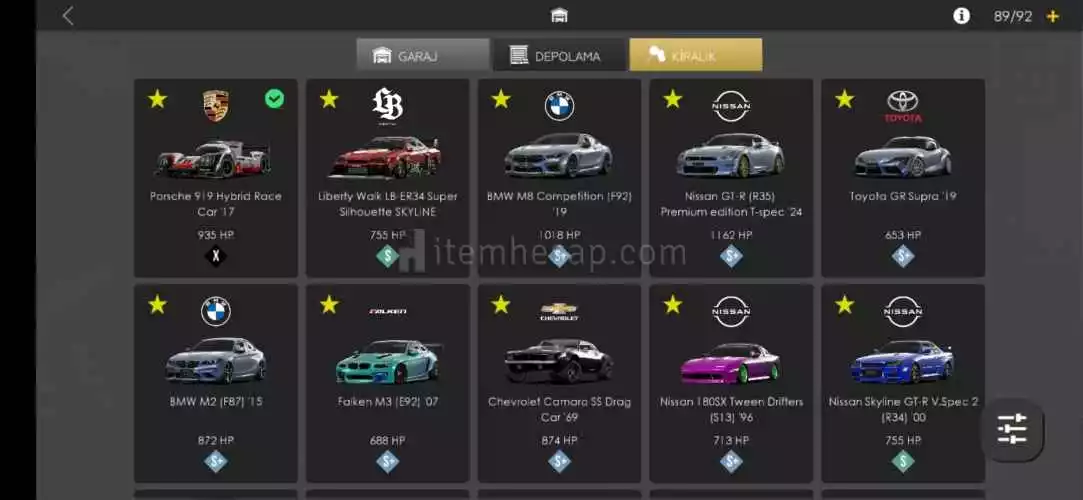Choose Nissan Skyline GT-R V.Spec 2 name

[903, 410]
